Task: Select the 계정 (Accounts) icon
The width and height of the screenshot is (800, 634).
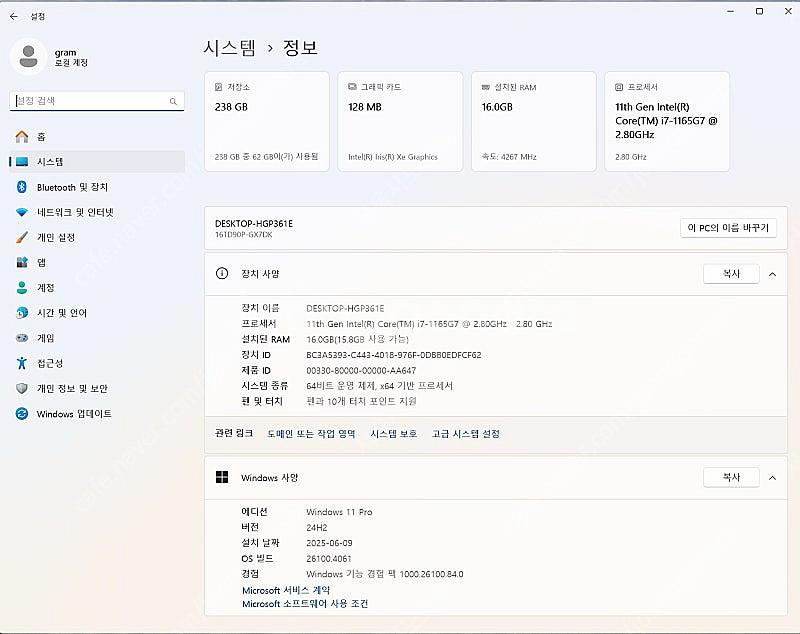Action: point(22,288)
